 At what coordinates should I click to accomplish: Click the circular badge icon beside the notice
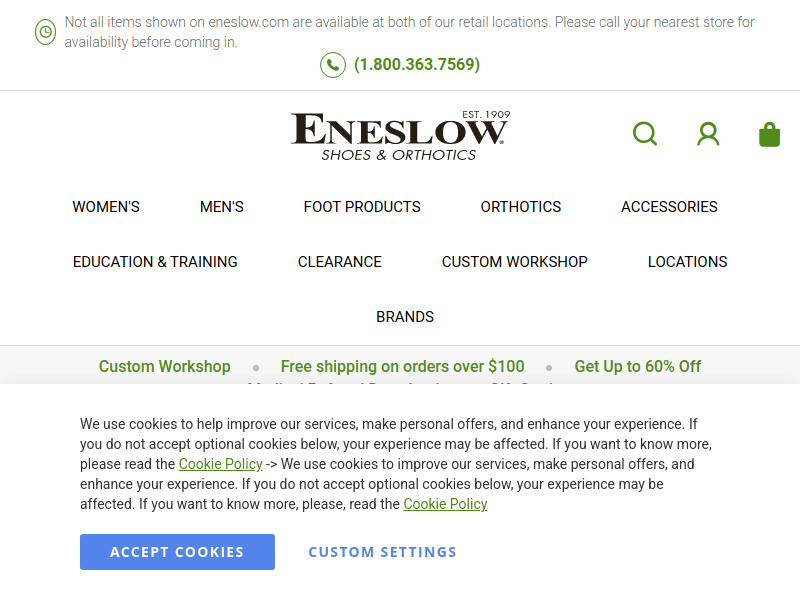pos(44,32)
